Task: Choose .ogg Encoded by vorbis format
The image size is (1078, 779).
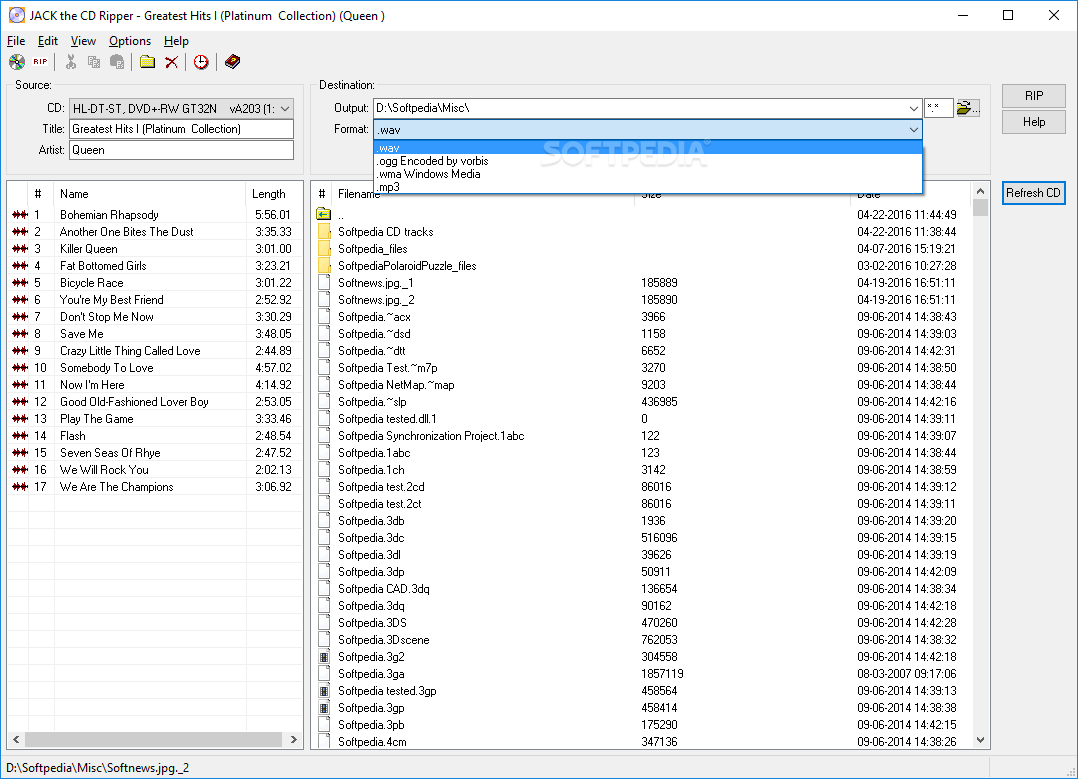Action: coord(648,161)
